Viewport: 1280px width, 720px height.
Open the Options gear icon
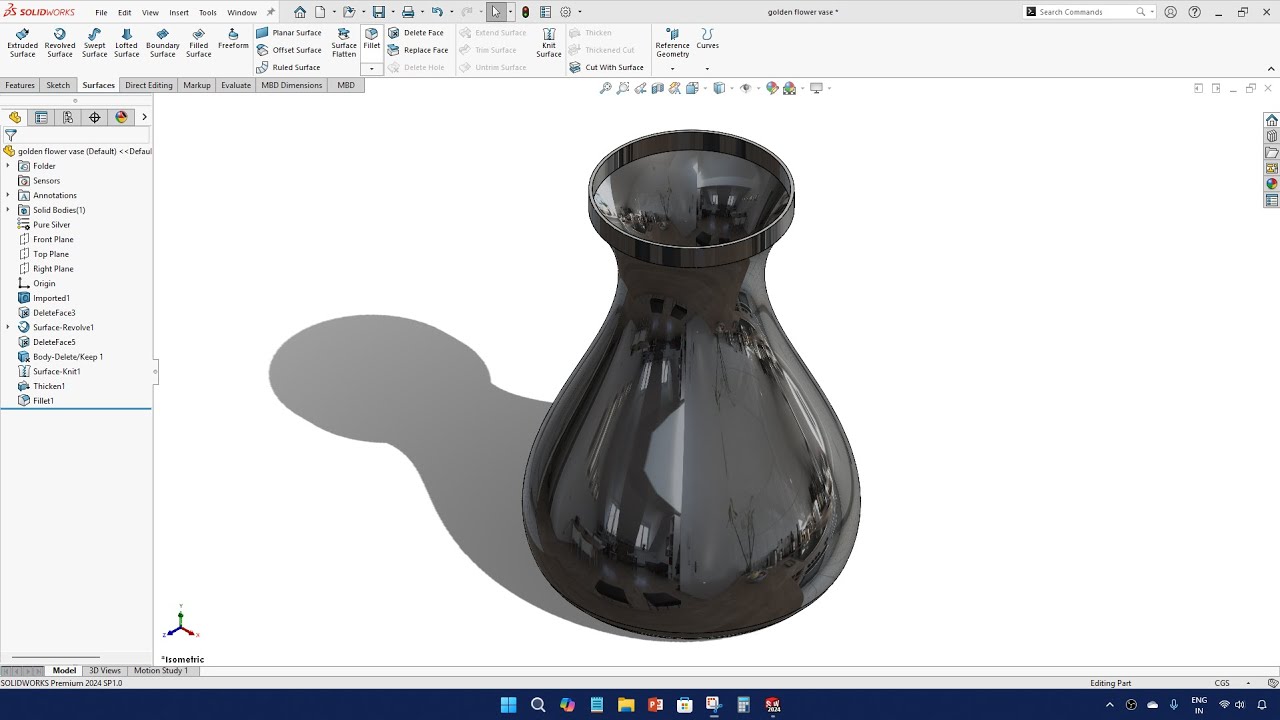coord(566,12)
